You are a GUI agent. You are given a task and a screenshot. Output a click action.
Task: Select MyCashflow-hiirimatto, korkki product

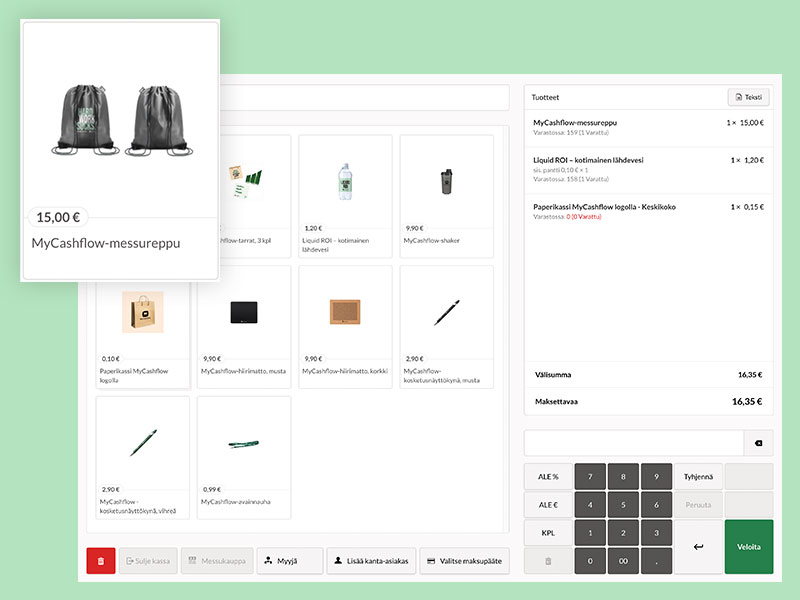tap(345, 327)
